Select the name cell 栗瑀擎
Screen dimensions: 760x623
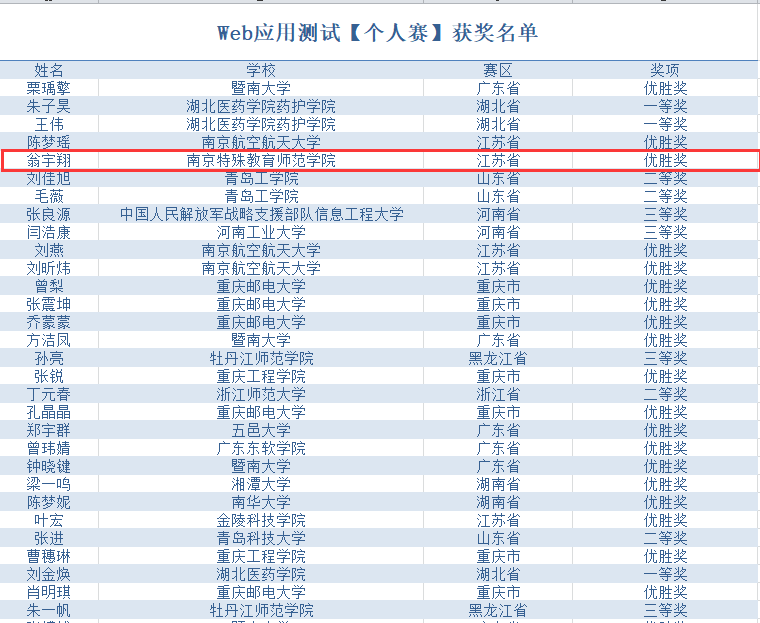coord(49,88)
